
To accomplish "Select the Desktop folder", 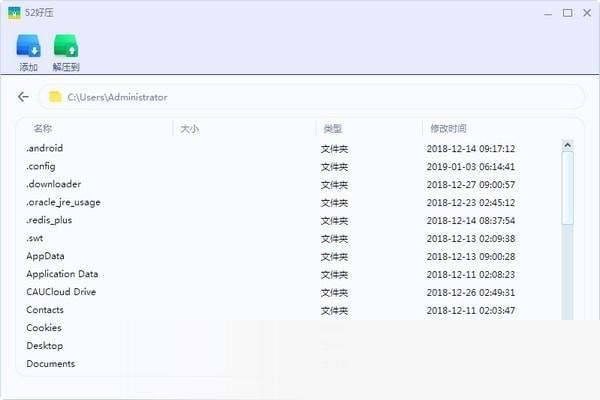I will [44, 346].
